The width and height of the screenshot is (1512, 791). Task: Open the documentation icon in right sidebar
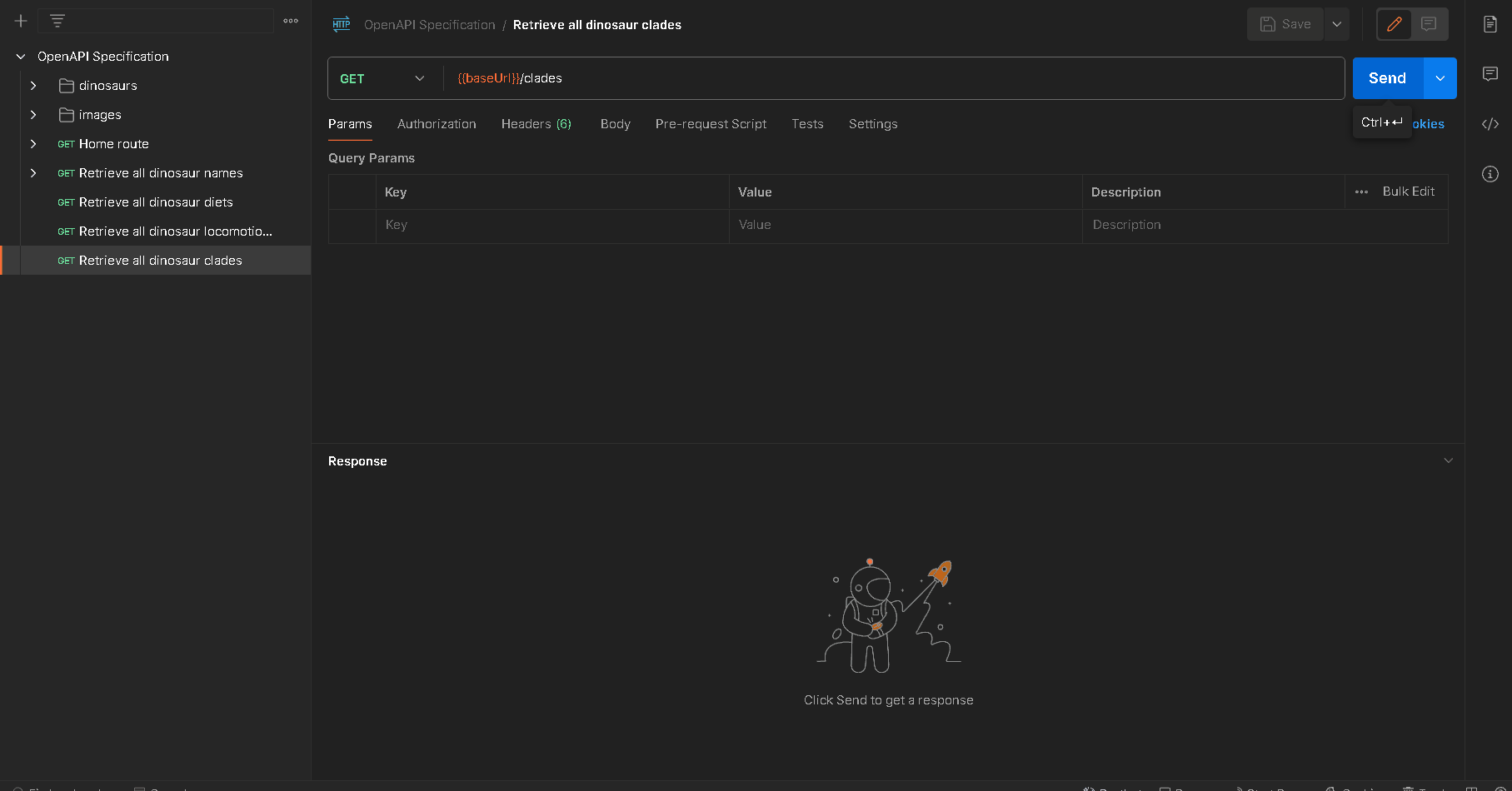point(1490,24)
